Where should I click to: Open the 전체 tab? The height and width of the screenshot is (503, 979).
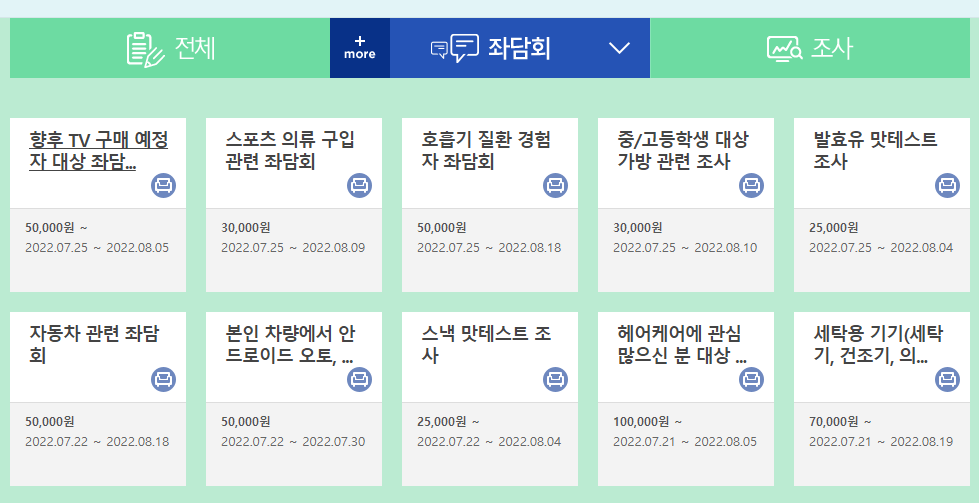(x=170, y=48)
